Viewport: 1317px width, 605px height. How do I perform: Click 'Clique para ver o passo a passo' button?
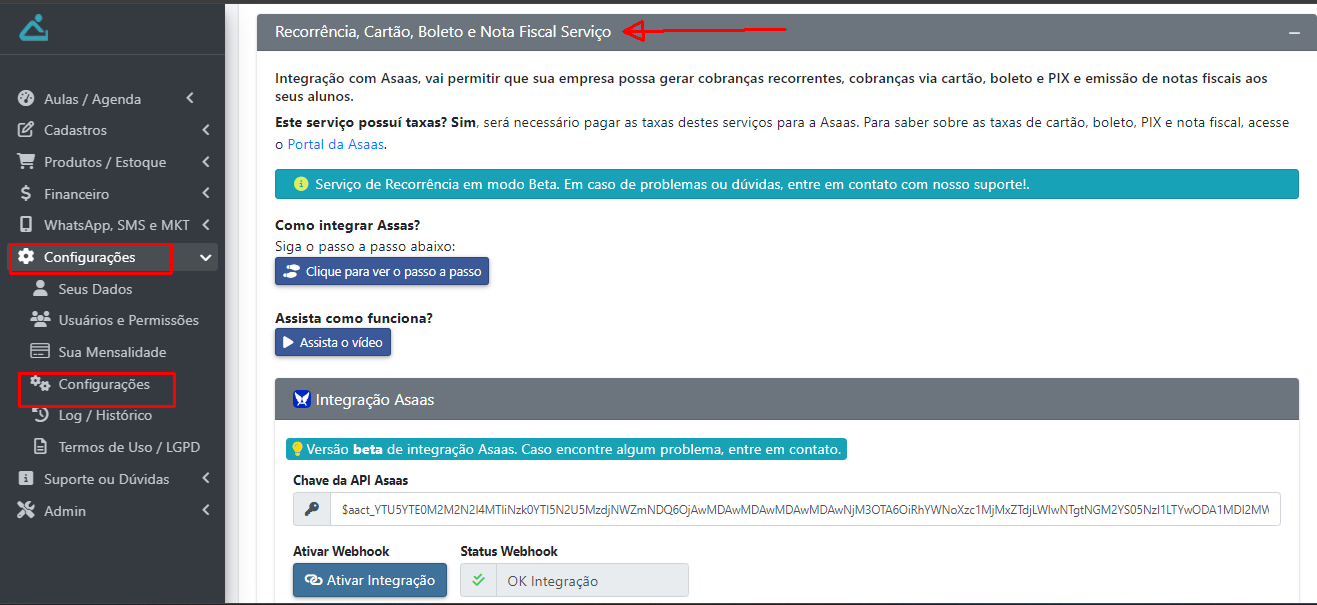[382, 271]
